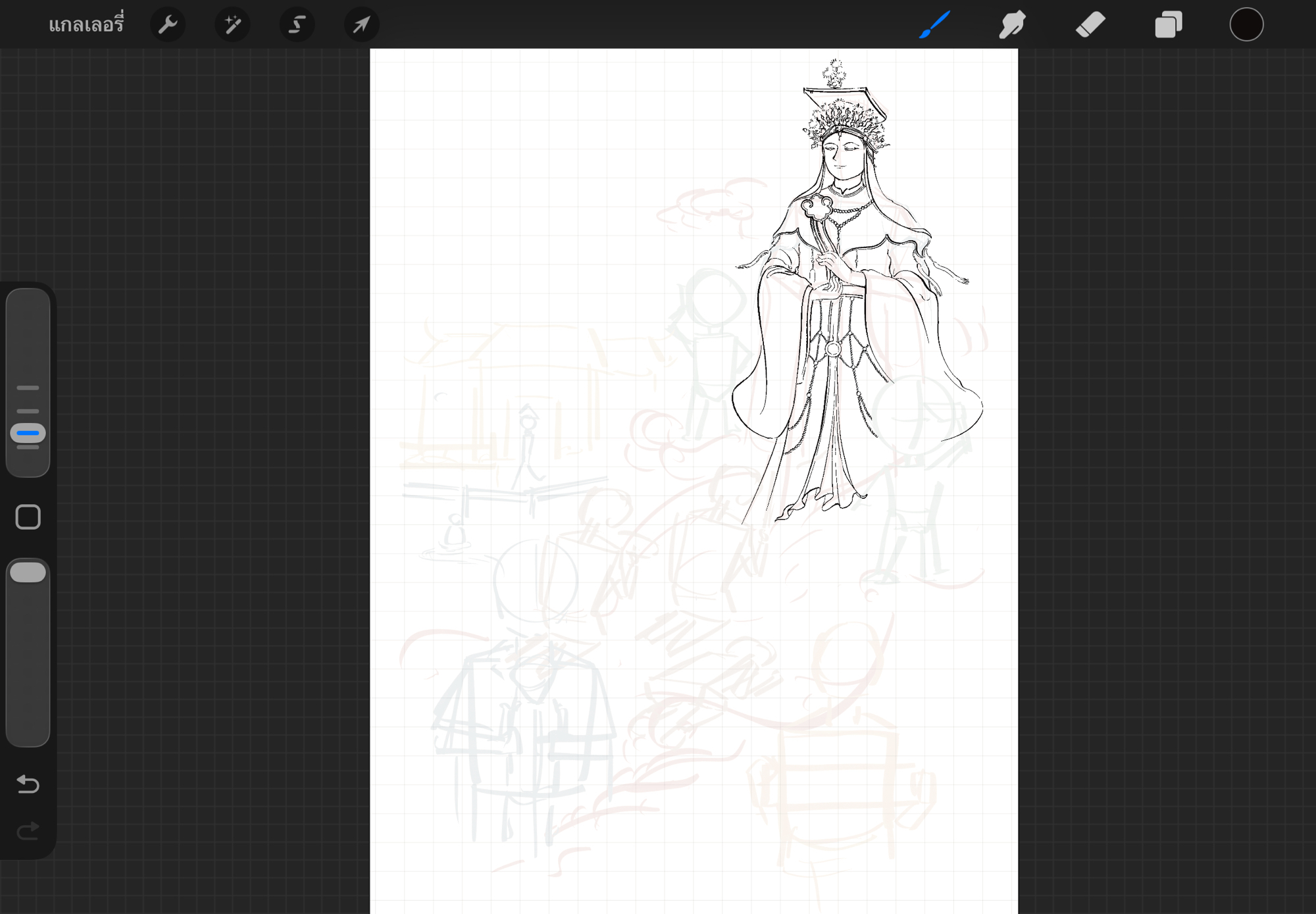Open the active color picker swatch

pyautogui.click(x=1246, y=25)
